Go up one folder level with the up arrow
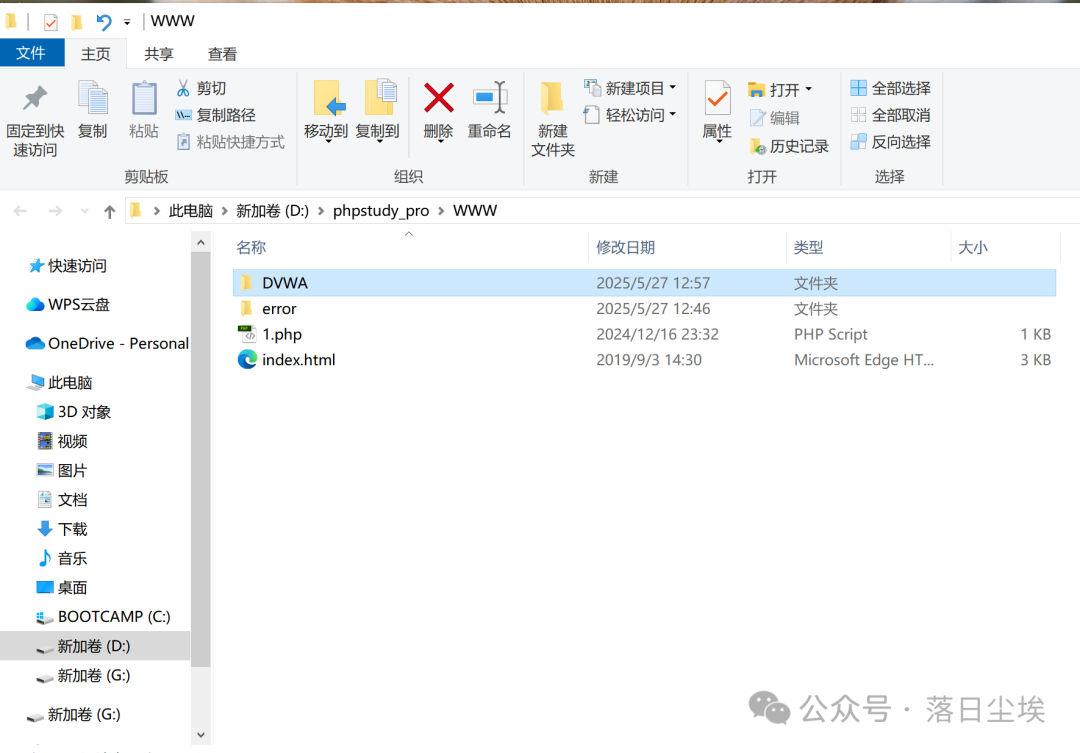The width and height of the screenshot is (1080, 753). pyautogui.click(x=110, y=212)
